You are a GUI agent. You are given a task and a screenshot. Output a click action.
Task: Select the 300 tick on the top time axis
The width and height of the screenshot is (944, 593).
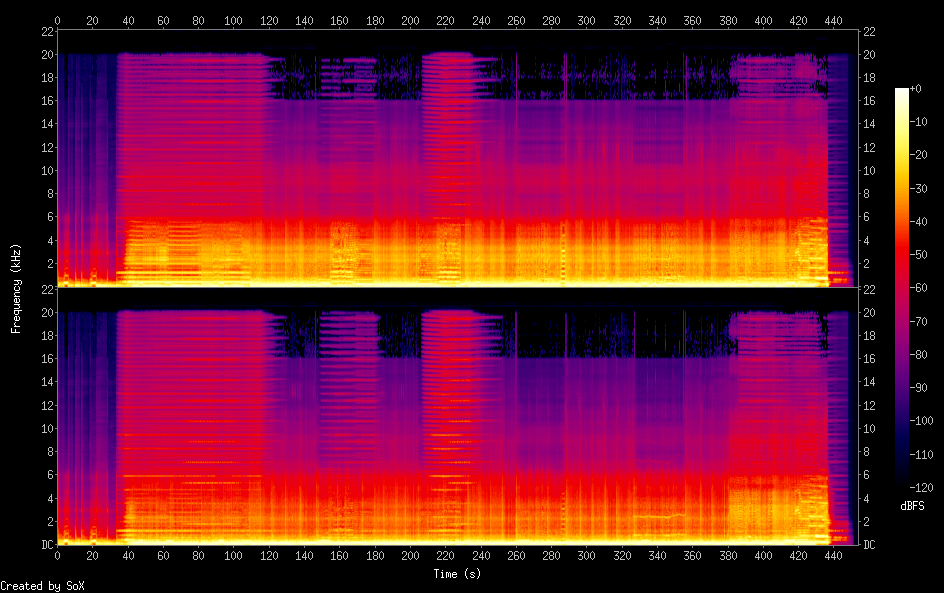586,20
